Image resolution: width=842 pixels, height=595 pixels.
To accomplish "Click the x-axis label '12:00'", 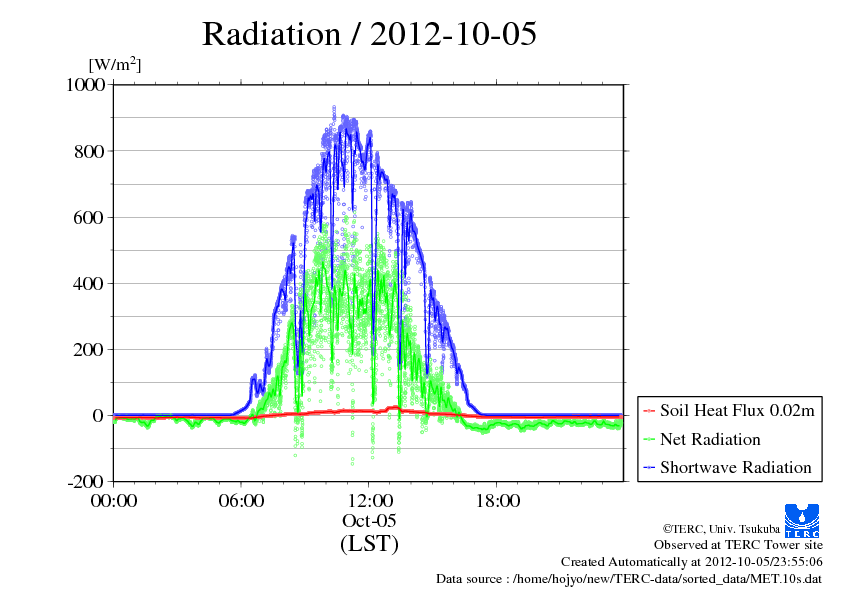I will click(370, 501).
